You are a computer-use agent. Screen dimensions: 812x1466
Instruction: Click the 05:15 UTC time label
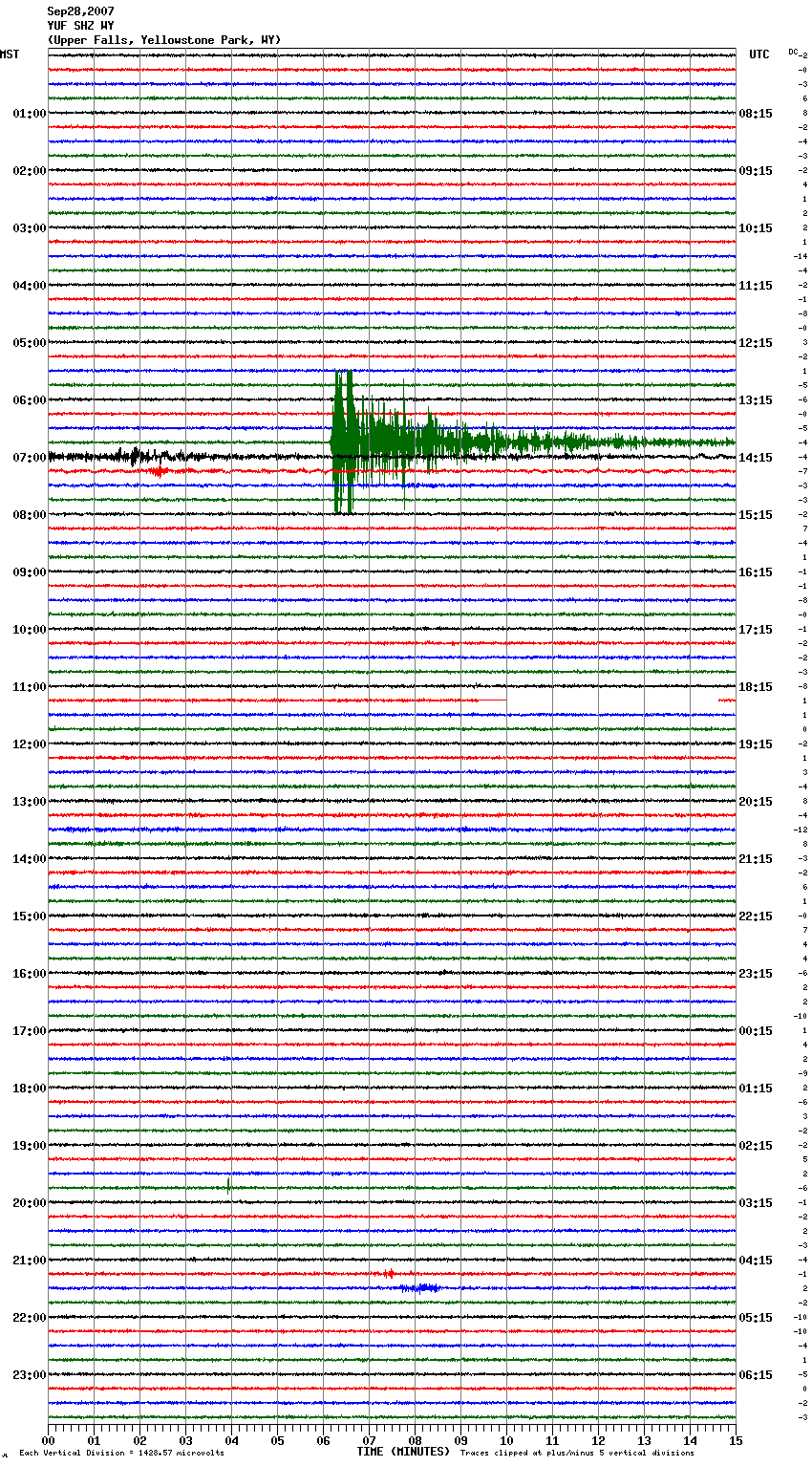pos(756,1318)
